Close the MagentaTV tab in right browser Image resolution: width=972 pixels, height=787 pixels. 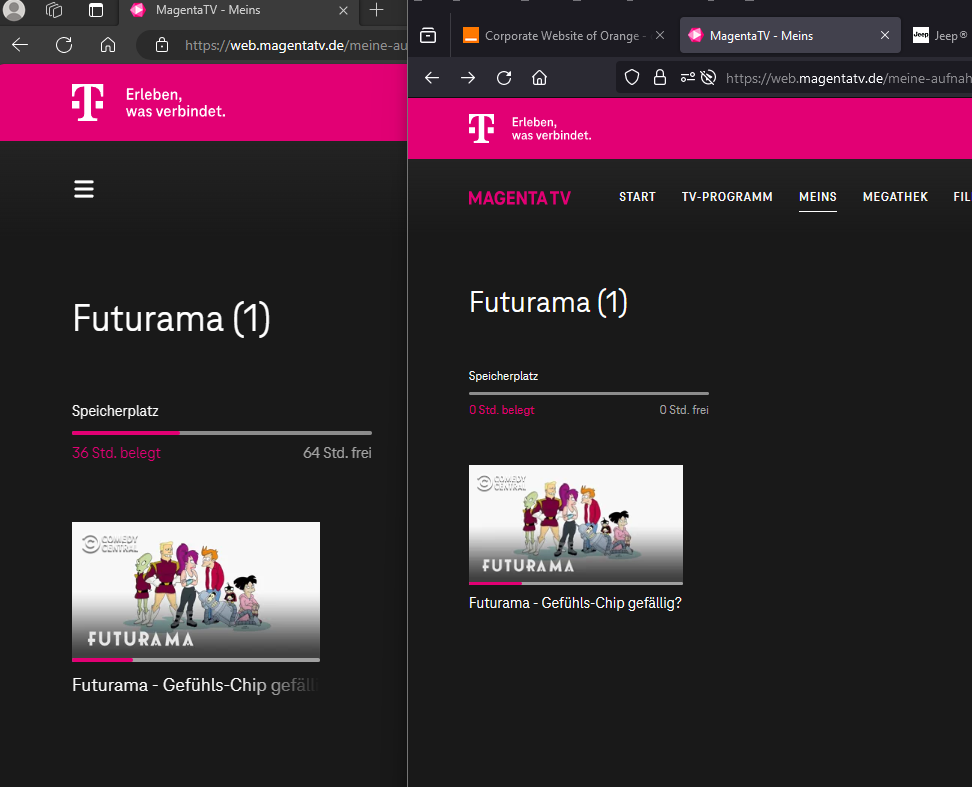click(x=885, y=35)
